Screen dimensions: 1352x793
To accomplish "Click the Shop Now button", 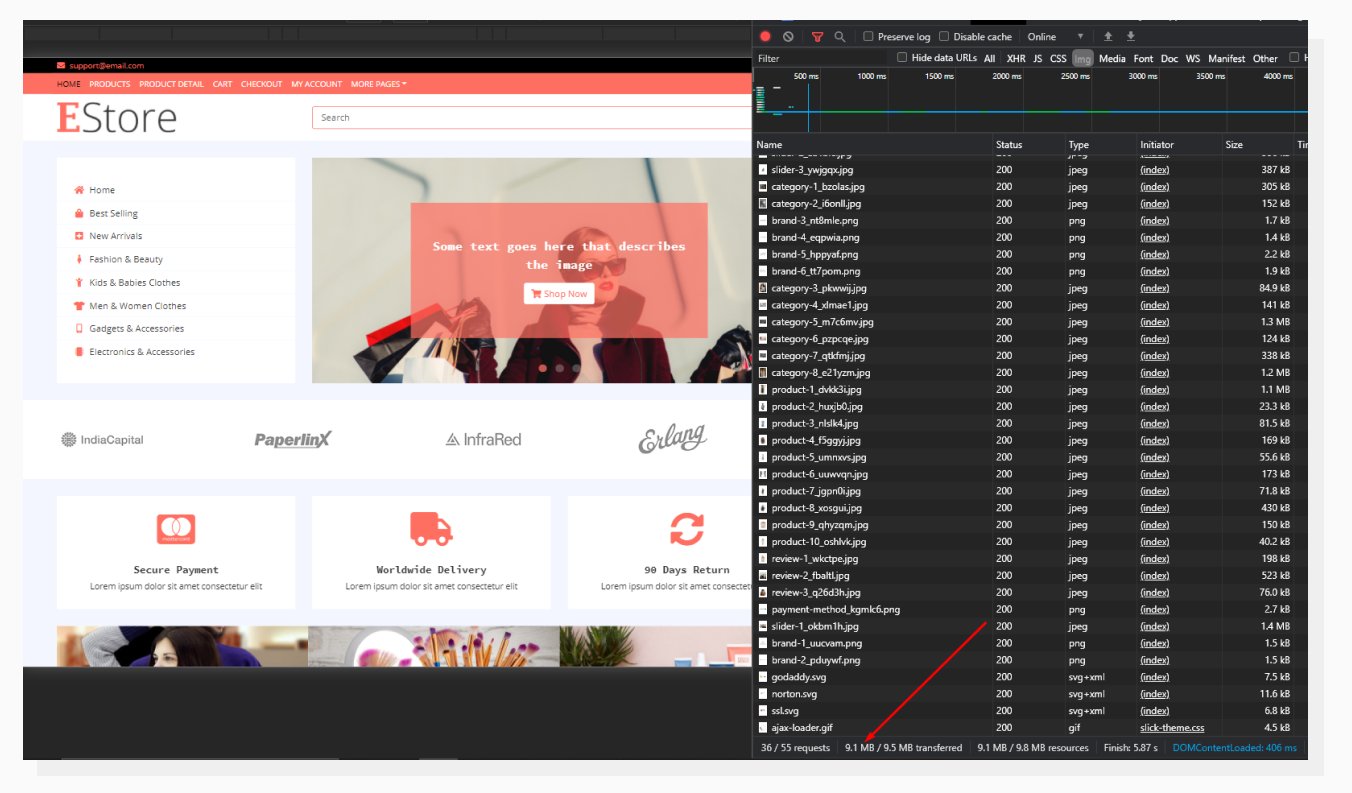I will (x=559, y=293).
